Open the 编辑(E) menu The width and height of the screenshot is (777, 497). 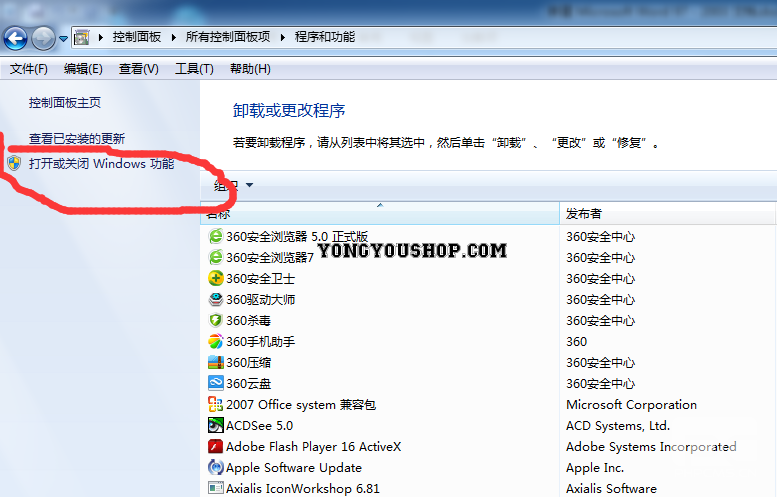[83, 69]
